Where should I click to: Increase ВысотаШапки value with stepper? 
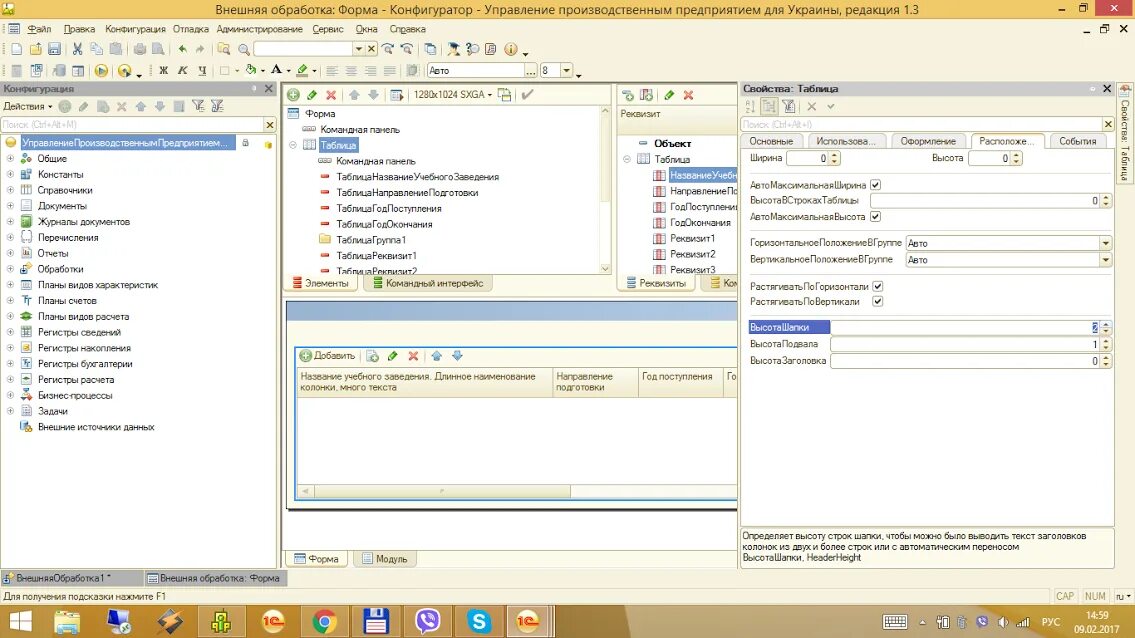pos(1105,324)
